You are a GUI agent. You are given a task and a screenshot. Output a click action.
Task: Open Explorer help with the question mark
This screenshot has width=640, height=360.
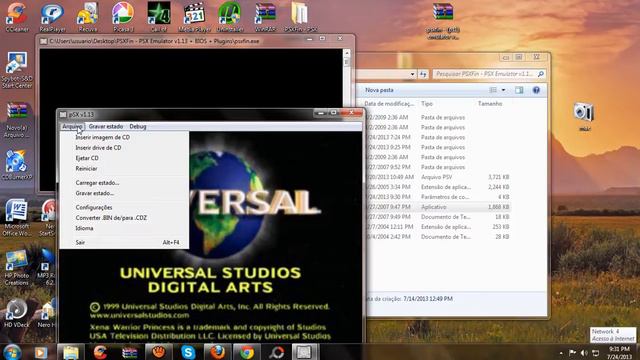(x=536, y=90)
